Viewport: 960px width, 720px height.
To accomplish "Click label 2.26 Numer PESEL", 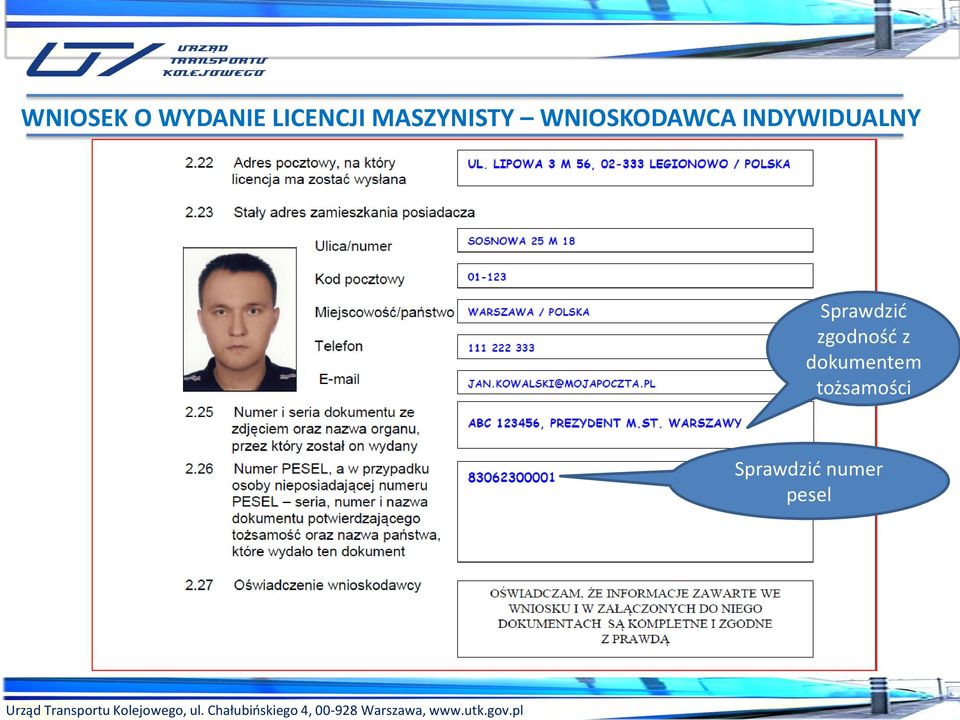I will 313,510.
